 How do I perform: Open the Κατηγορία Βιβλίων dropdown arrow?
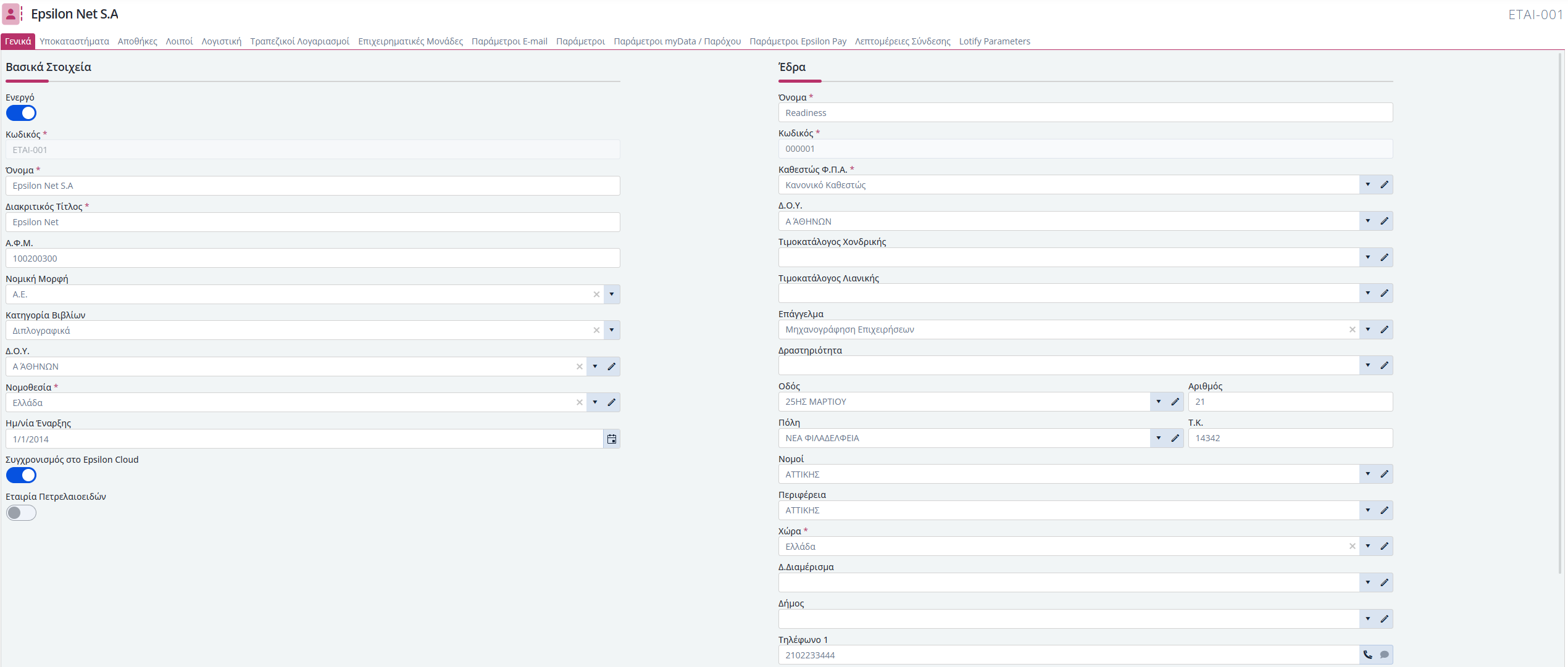click(x=612, y=330)
